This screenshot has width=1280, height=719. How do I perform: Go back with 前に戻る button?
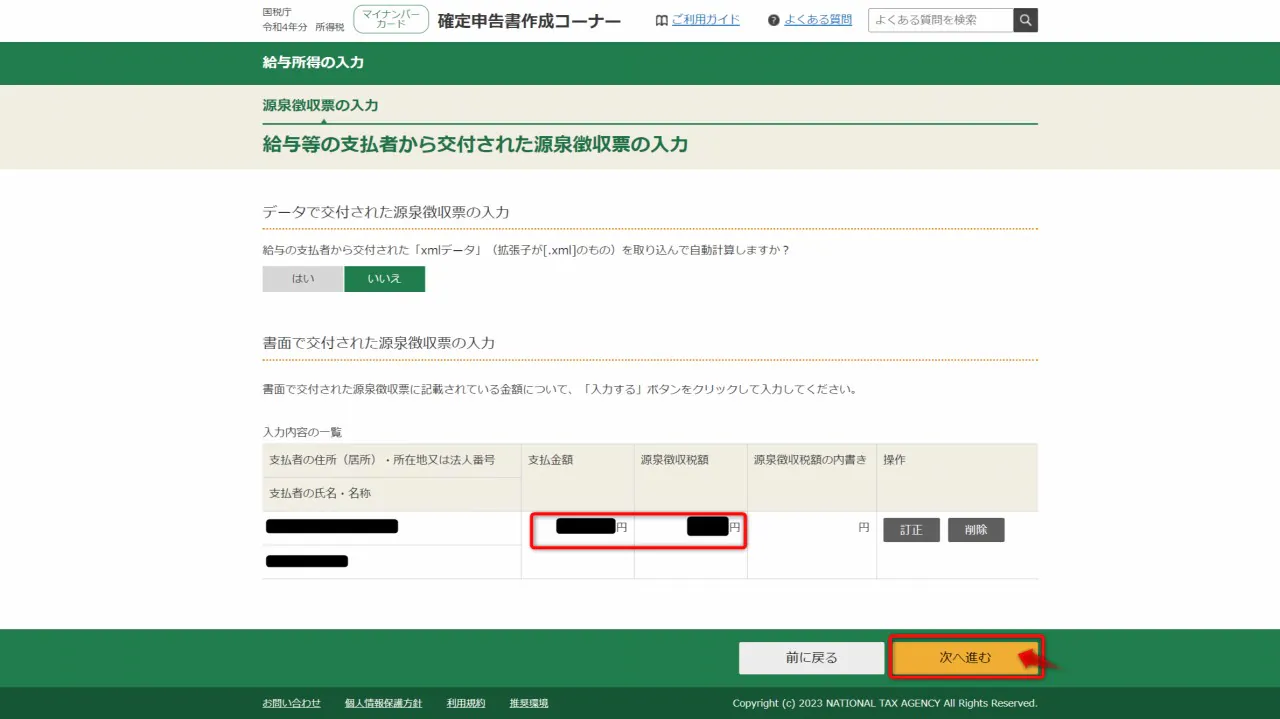pos(811,658)
